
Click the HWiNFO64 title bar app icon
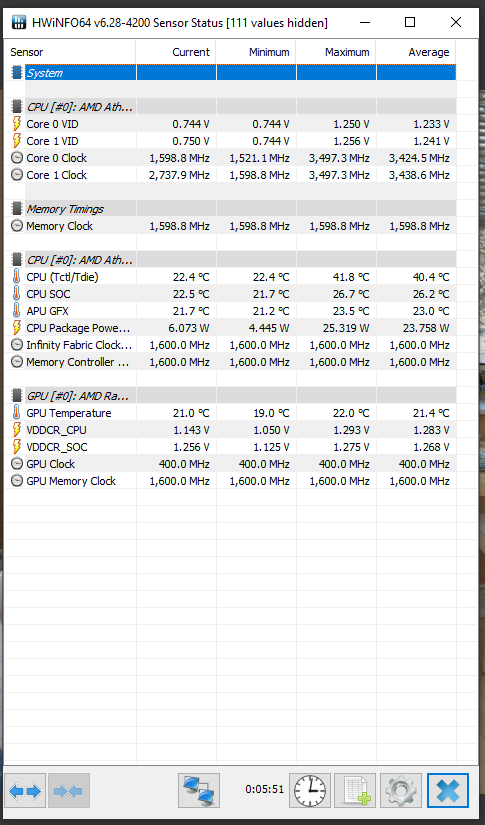click(x=19, y=22)
